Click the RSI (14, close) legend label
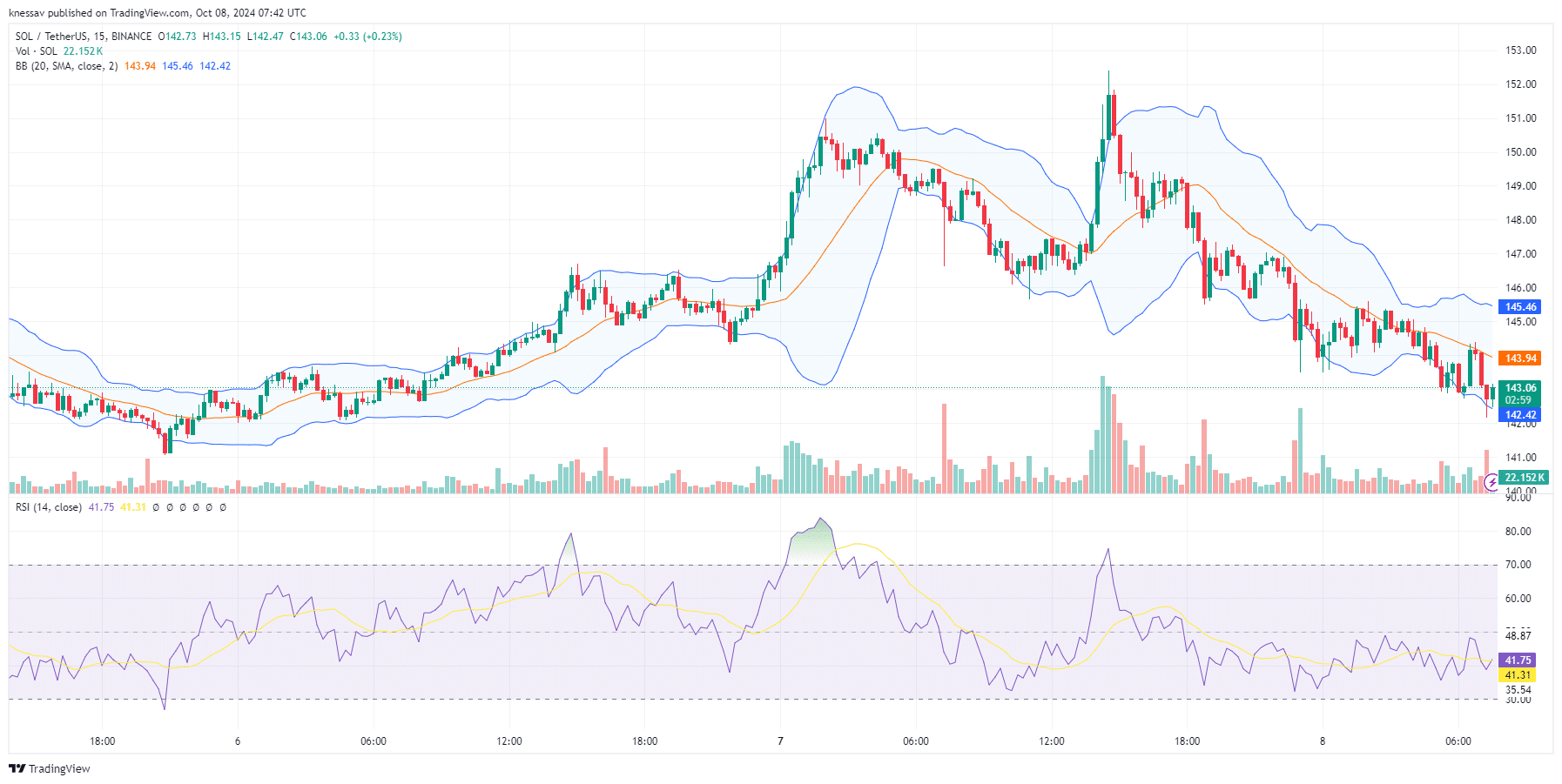The height and width of the screenshot is (784, 1562). point(49,507)
